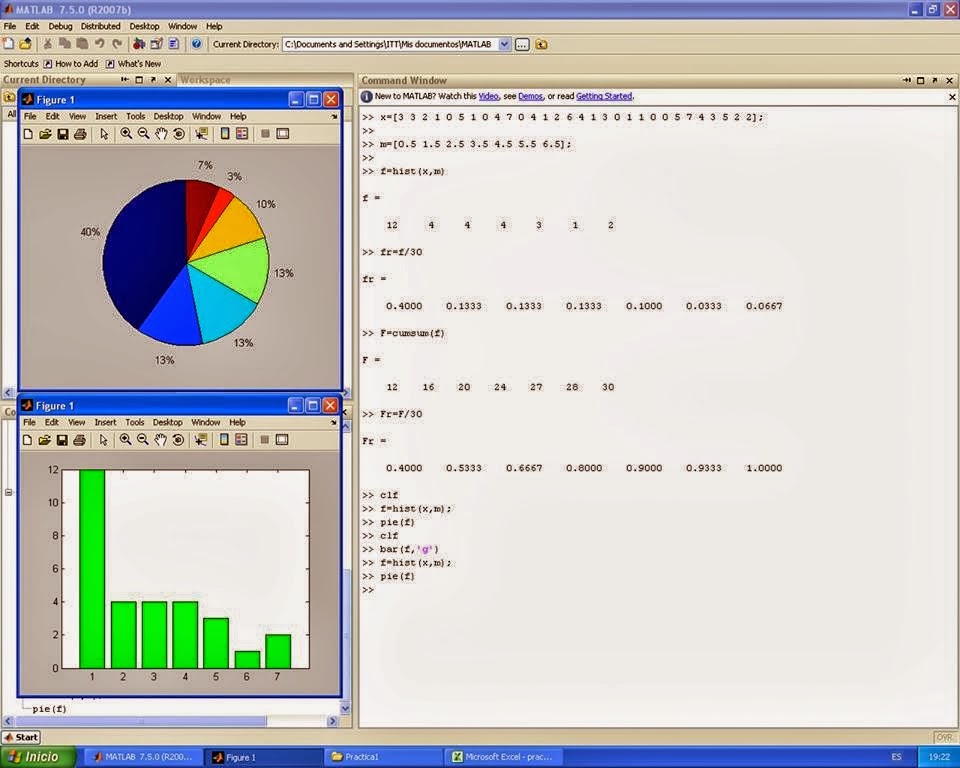Click Open file icon in MATLAB toolbar
Image resolution: width=960 pixels, height=768 pixels.
[x=26, y=43]
